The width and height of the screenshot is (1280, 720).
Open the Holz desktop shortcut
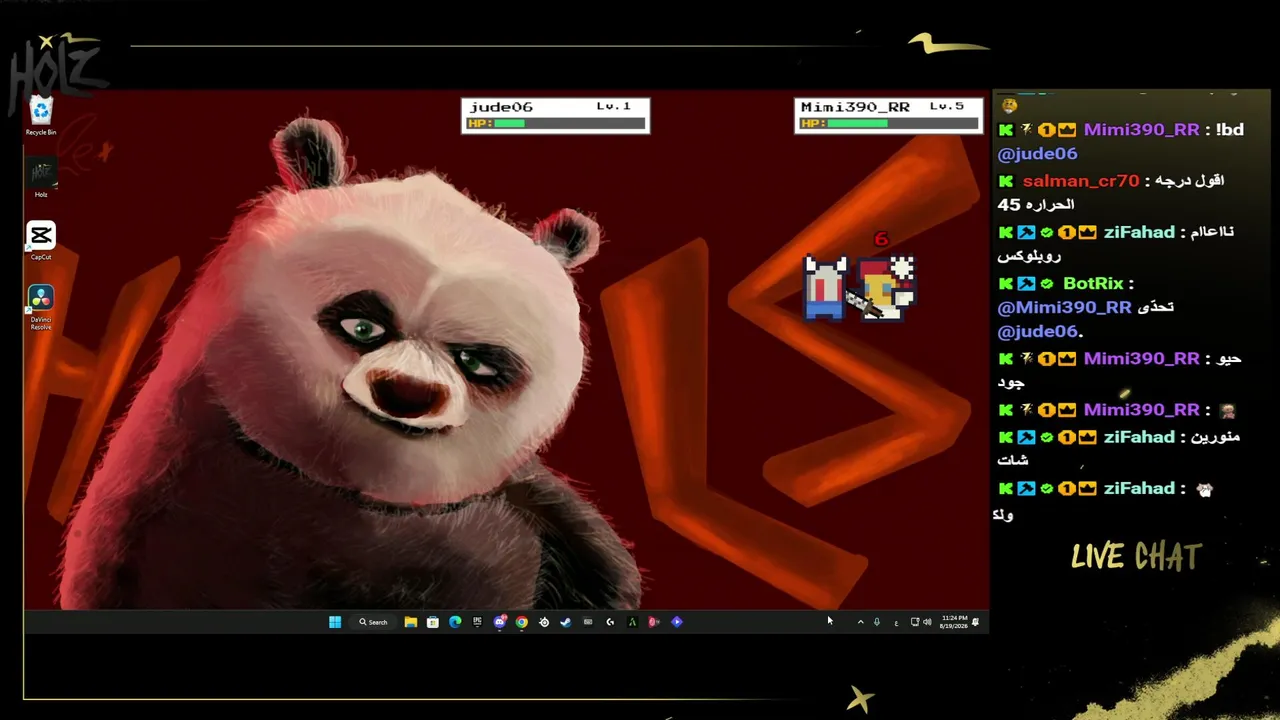pyautogui.click(x=41, y=178)
